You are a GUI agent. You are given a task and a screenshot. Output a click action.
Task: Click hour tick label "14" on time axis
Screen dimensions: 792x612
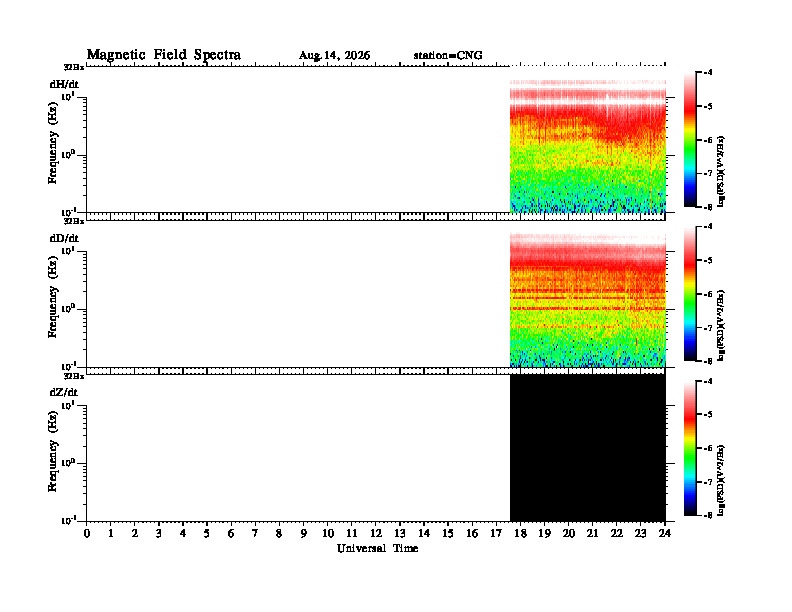424,534
